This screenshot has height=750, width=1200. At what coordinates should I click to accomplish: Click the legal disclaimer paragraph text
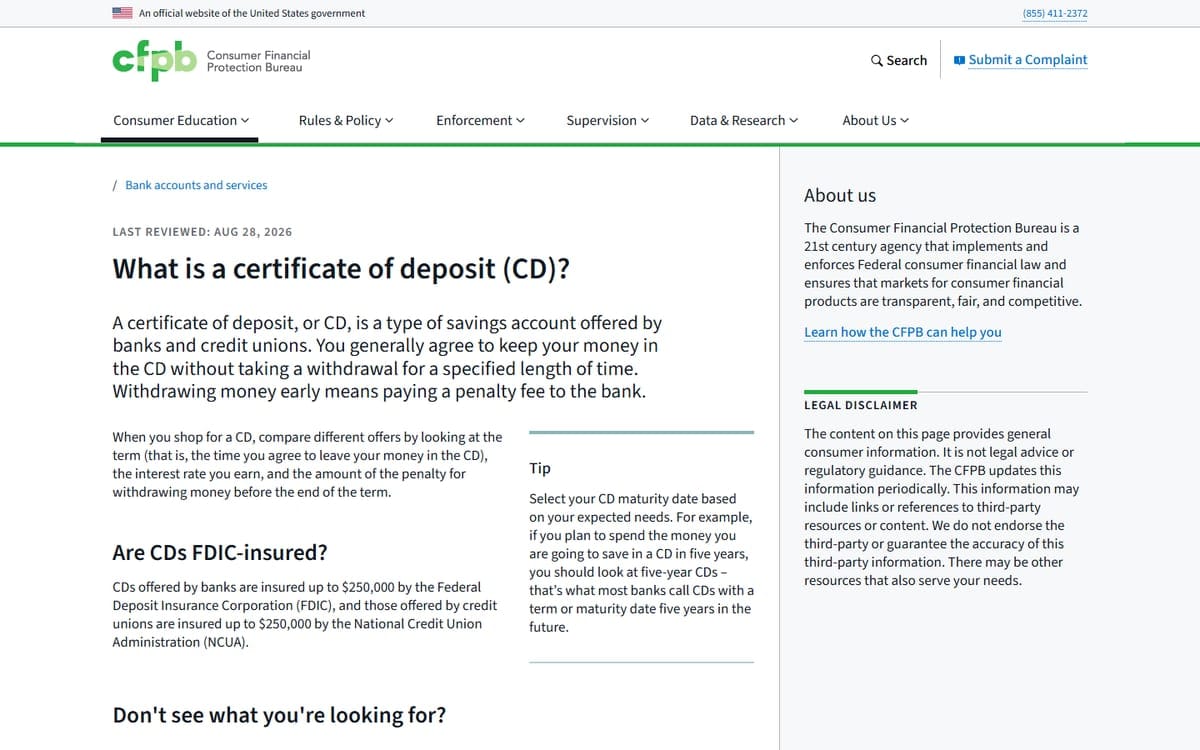click(x=942, y=507)
